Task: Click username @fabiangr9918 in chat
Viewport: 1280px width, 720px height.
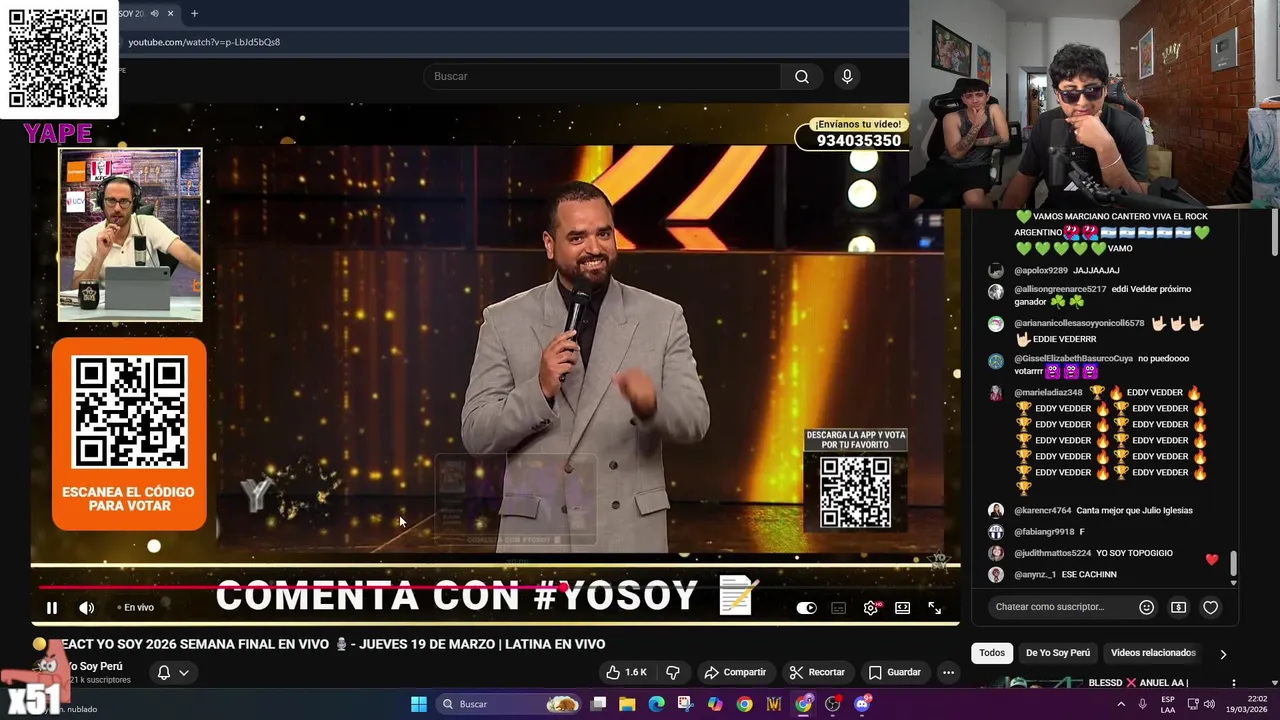Action: [x=1044, y=532]
